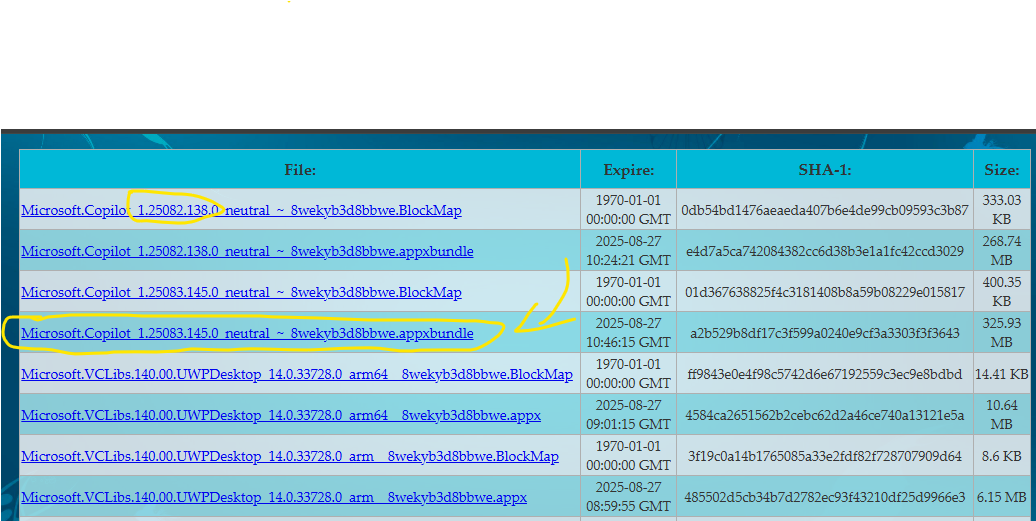
Task: Download Microsoft.Copilot 1.25082.138.0 appxbundle file
Action: click(x=247, y=251)
